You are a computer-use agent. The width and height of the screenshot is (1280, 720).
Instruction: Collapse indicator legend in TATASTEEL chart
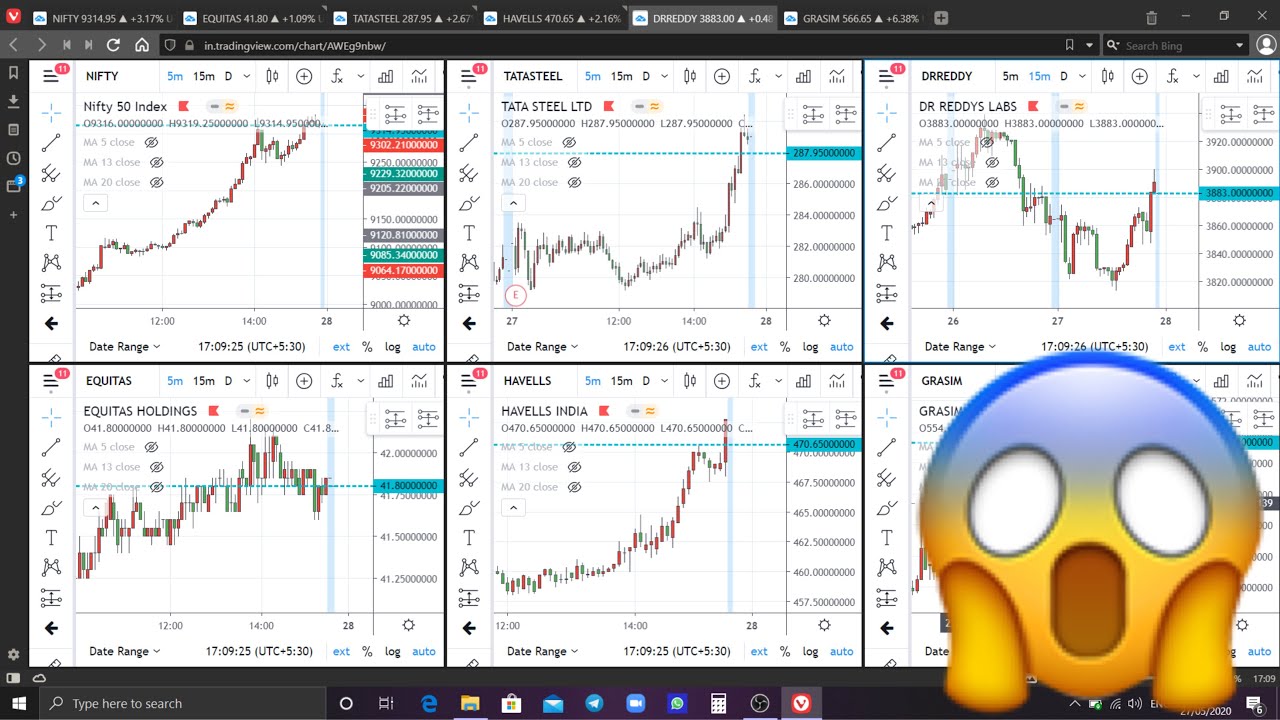click(x=513, y=203)
